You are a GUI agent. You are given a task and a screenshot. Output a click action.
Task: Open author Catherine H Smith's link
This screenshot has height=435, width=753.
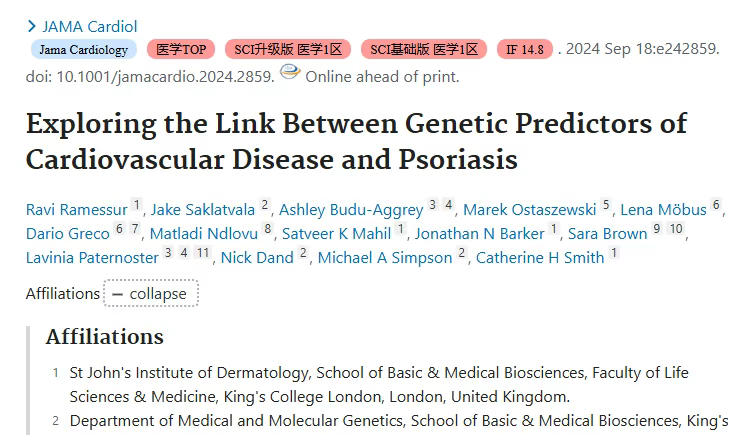coord(540,258)
